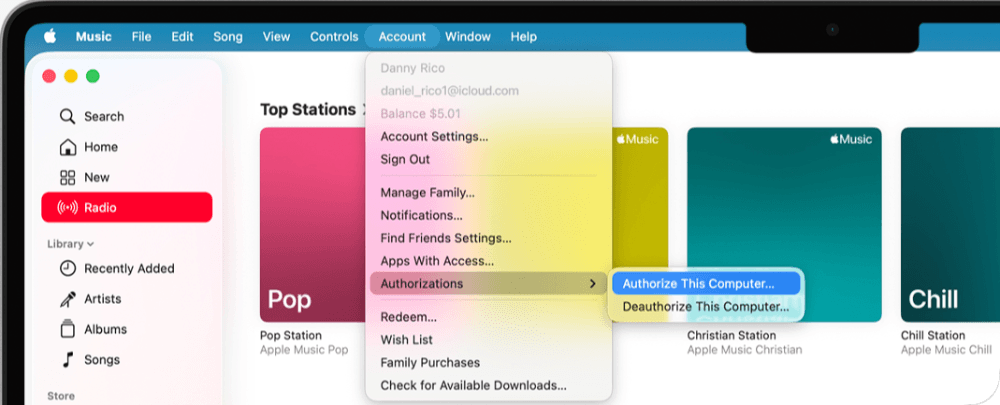Screen dimensions: 1000x405
Task: Open the Pop station artwork
Action: pos(312,225)
